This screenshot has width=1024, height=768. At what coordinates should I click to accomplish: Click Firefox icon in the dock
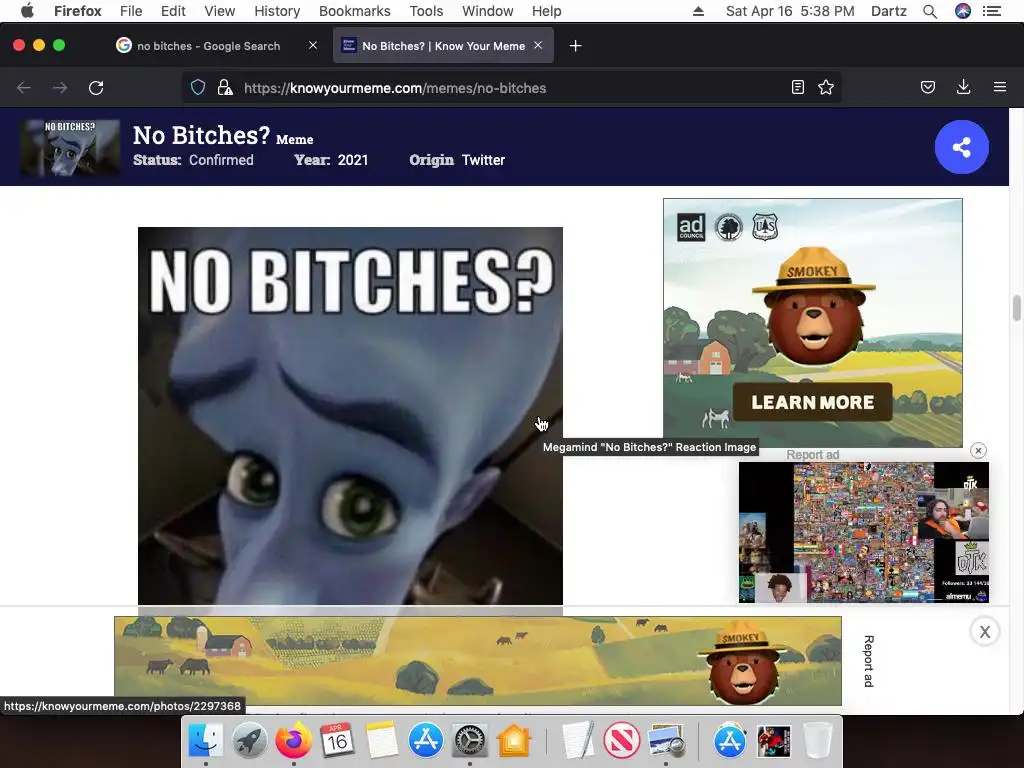[x=293, y=741]
